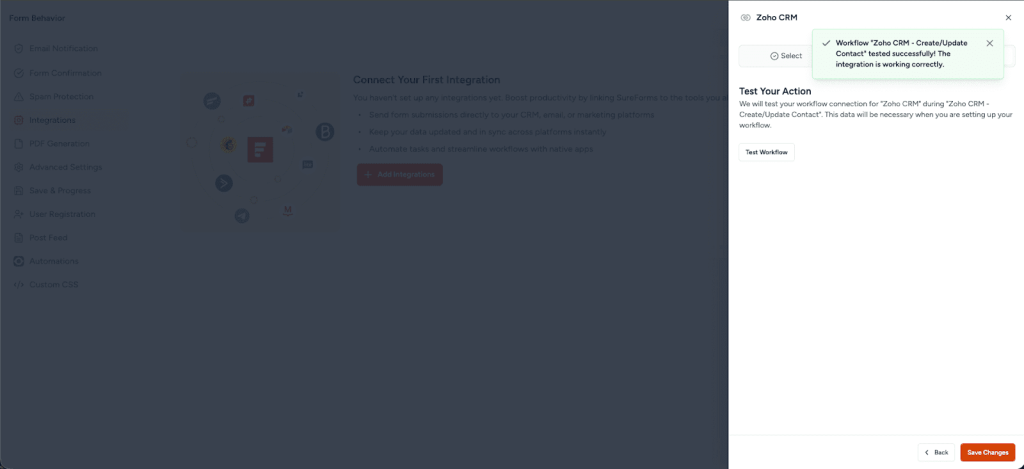Click the integrations illustration graphic
1024x469 pixels.
[x=259, y=157]
